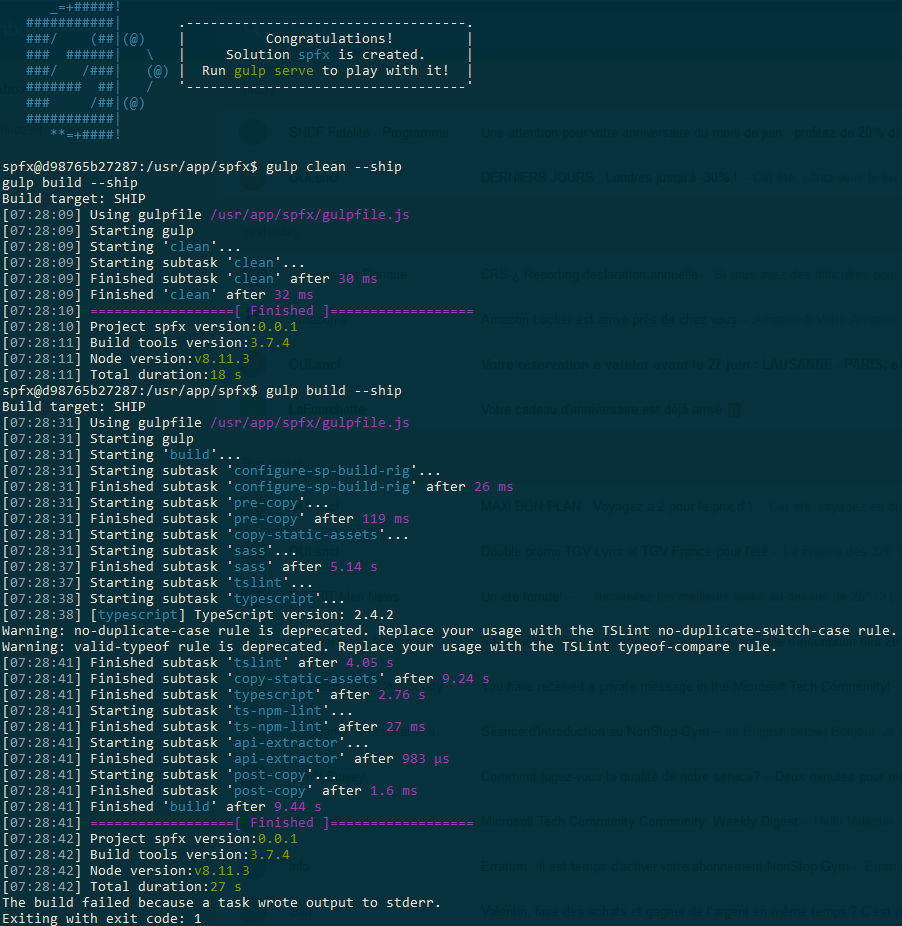Image resolution: width=902 pixels, height=926 pixels.
Task: Click 'Build tools version:3.7.4' at 07:28:42
Action: [146, 855]
